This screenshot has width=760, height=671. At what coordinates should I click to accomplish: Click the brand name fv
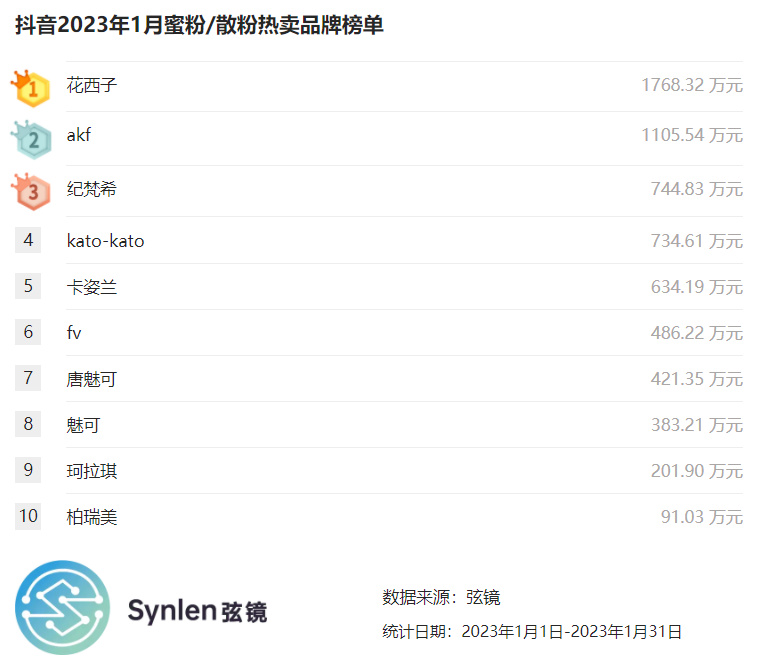coord(74,333)
